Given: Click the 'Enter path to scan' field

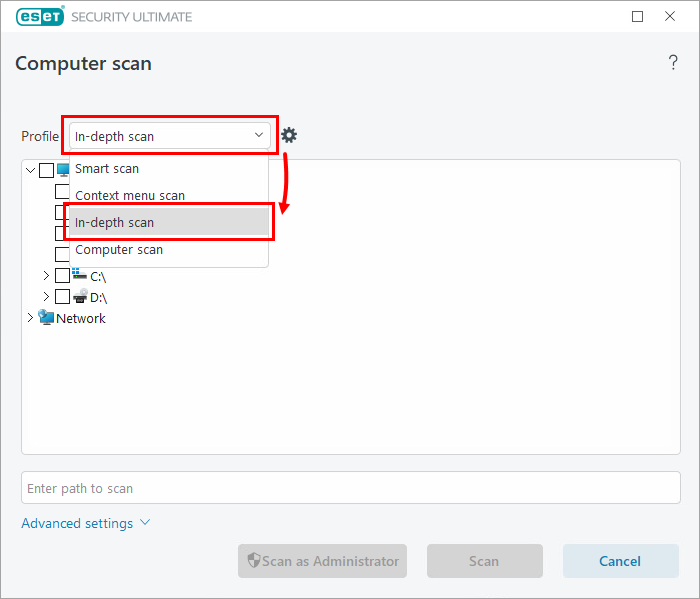Looking at the screenshot, I should coord(350,488).
